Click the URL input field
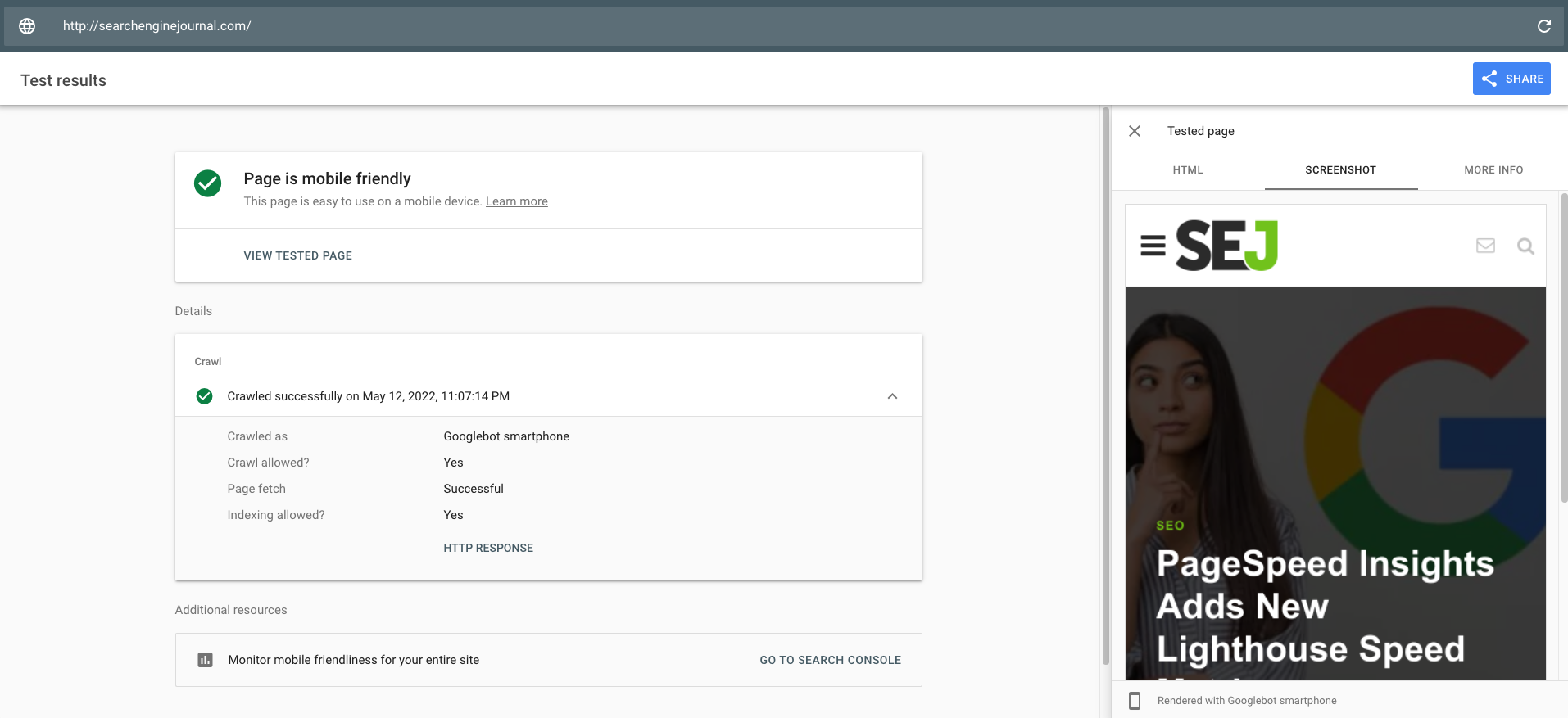Viewport: 1568px width, 718px height. coord(737,26)
